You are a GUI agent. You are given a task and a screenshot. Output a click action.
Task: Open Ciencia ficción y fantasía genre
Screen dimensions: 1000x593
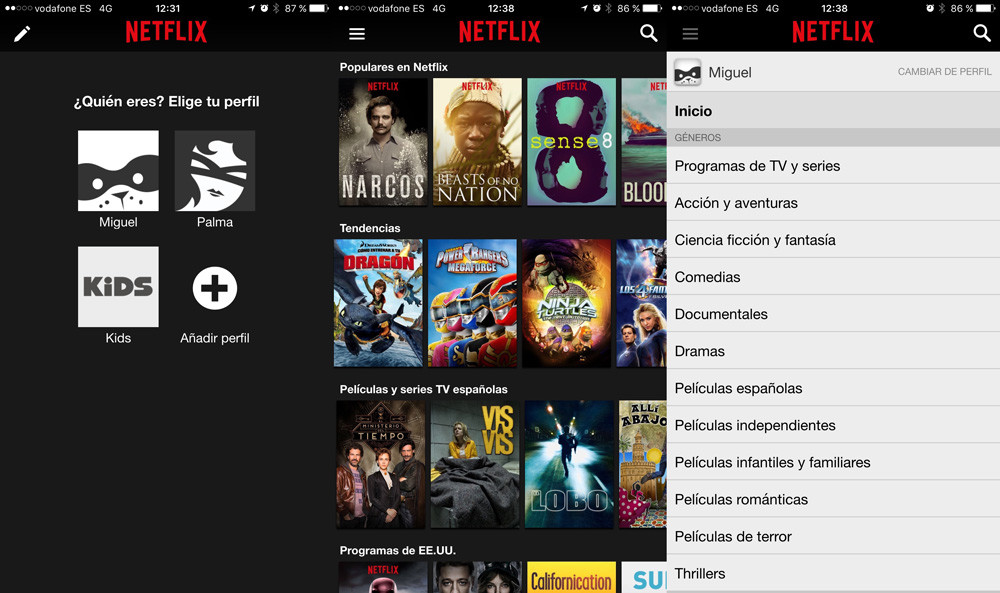tap(833, 240)
